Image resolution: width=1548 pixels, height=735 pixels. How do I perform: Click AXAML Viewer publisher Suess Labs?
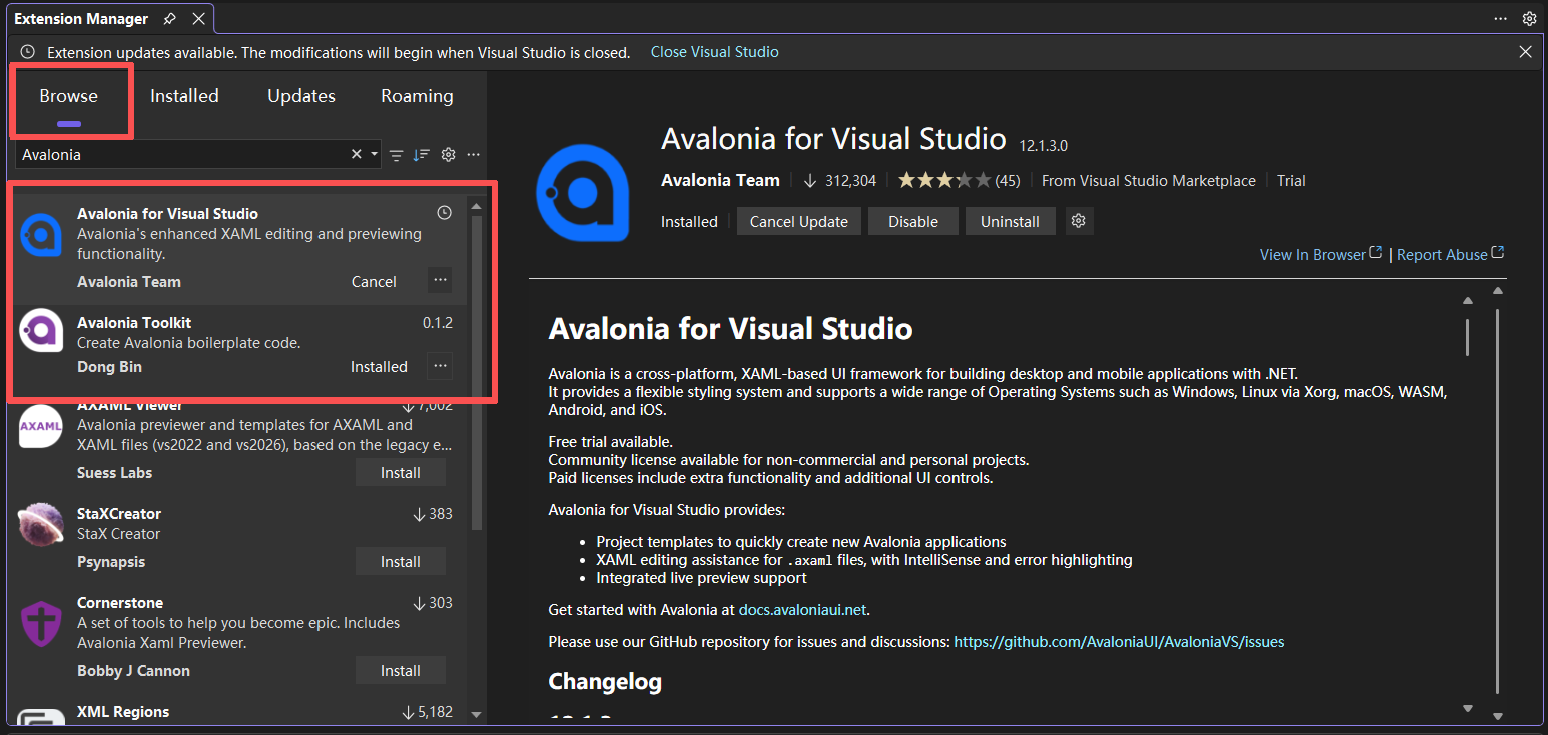114,473
